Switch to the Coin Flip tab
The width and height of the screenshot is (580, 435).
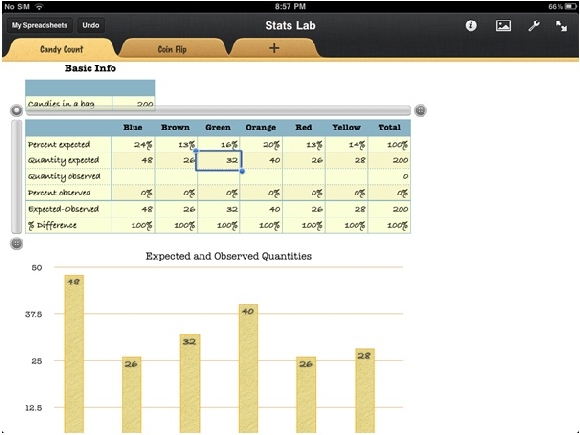tap(172, 49)
